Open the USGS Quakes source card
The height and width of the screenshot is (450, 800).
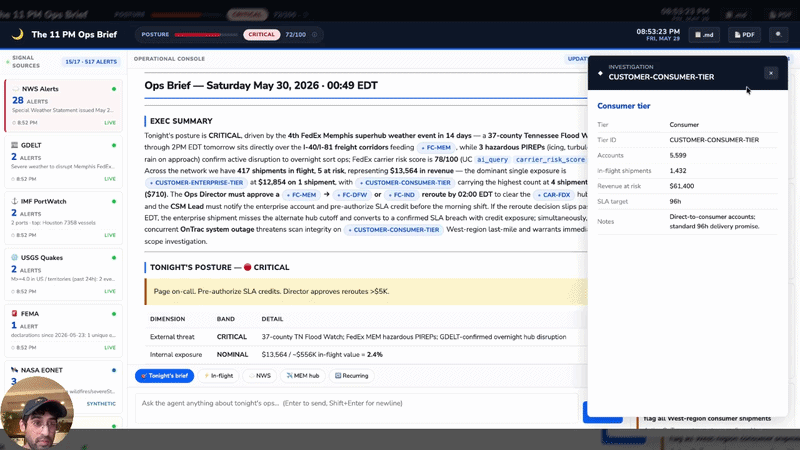click(x=63, y=273)
